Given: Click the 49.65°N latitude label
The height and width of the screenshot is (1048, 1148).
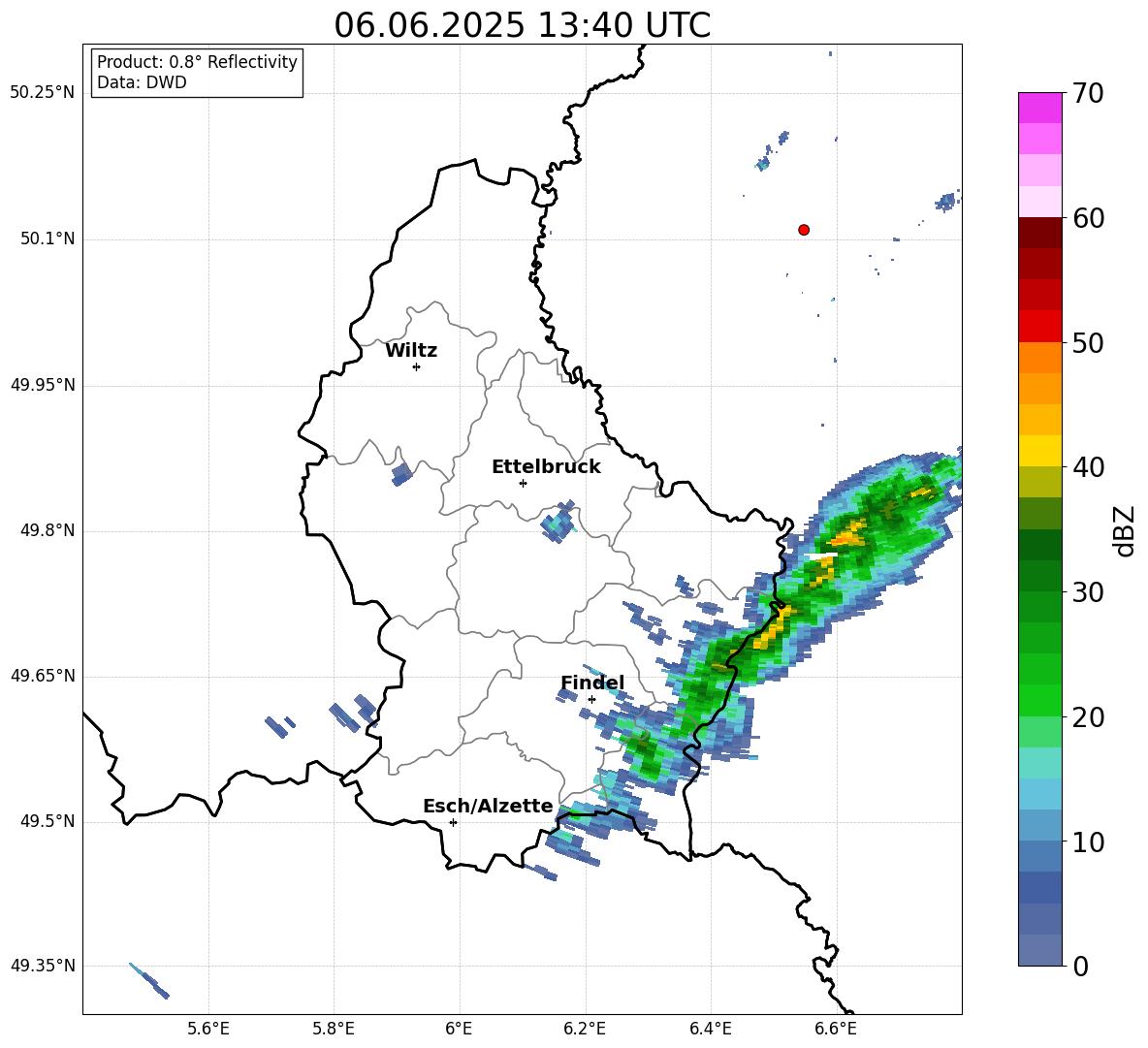Looking at the screenshot, I should click(x=43, y=675).
